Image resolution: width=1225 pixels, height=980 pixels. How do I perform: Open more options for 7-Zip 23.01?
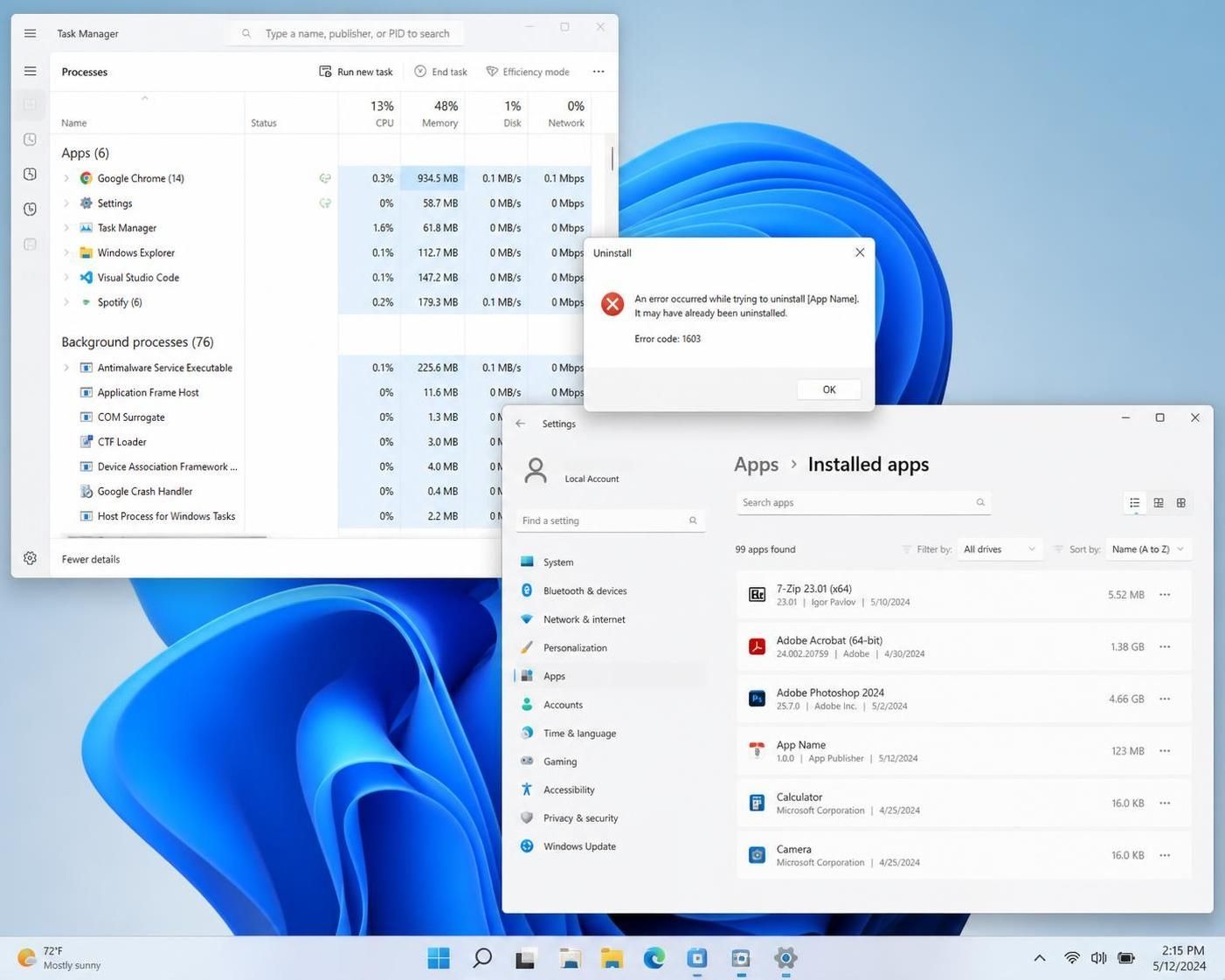coord(1165,595)
